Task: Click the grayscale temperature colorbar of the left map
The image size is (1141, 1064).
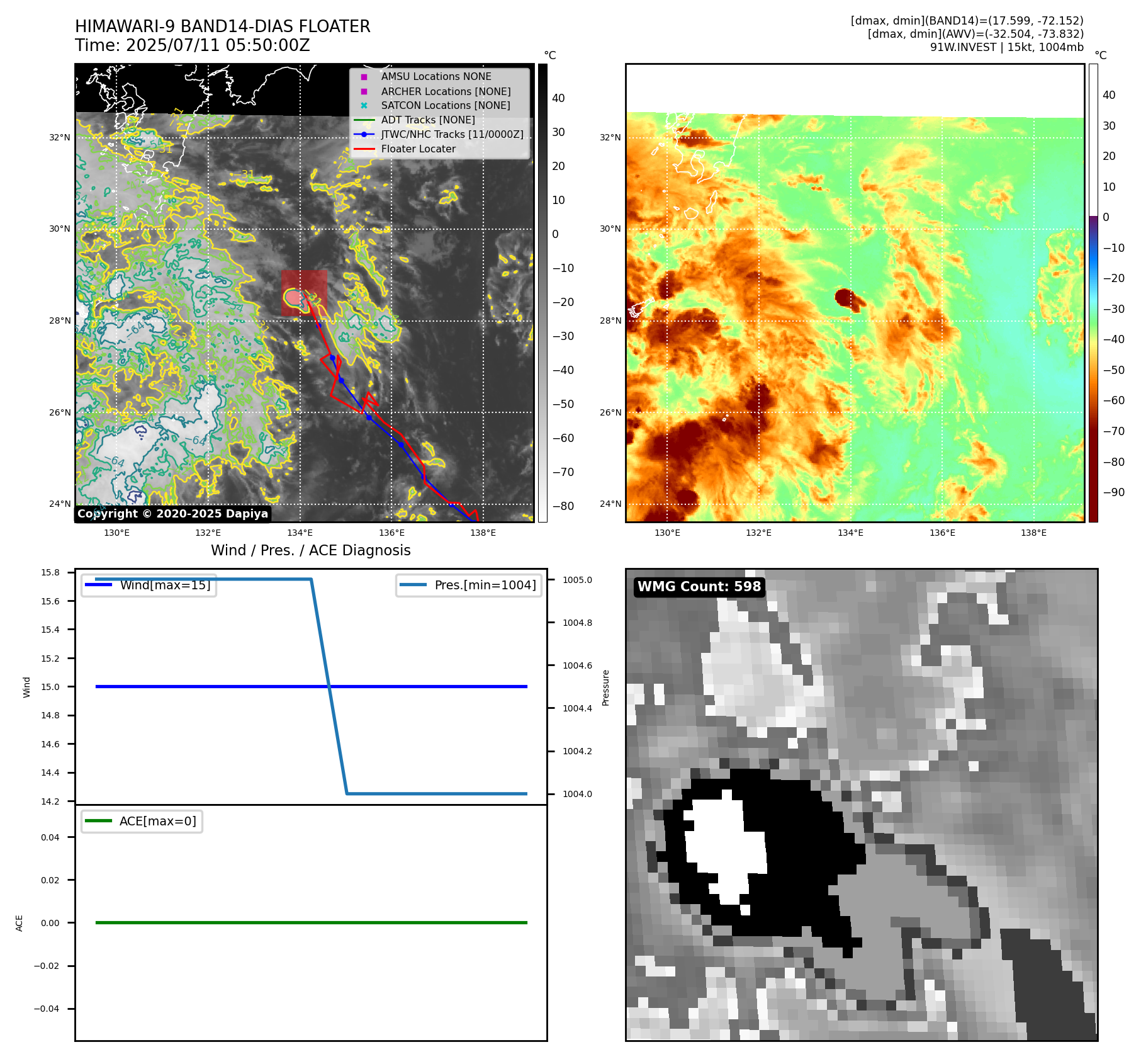Action: tap(542, 293)
